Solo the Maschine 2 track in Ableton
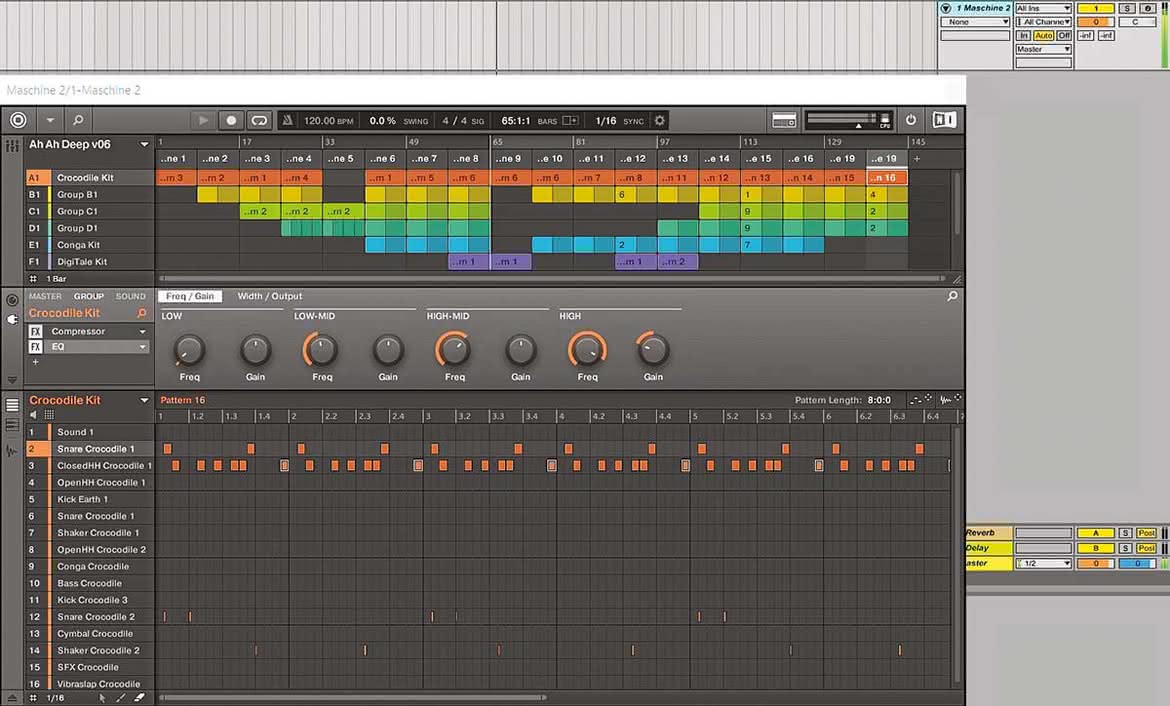Viewport: 1170px width, 706px height. tap(1127, 8)
